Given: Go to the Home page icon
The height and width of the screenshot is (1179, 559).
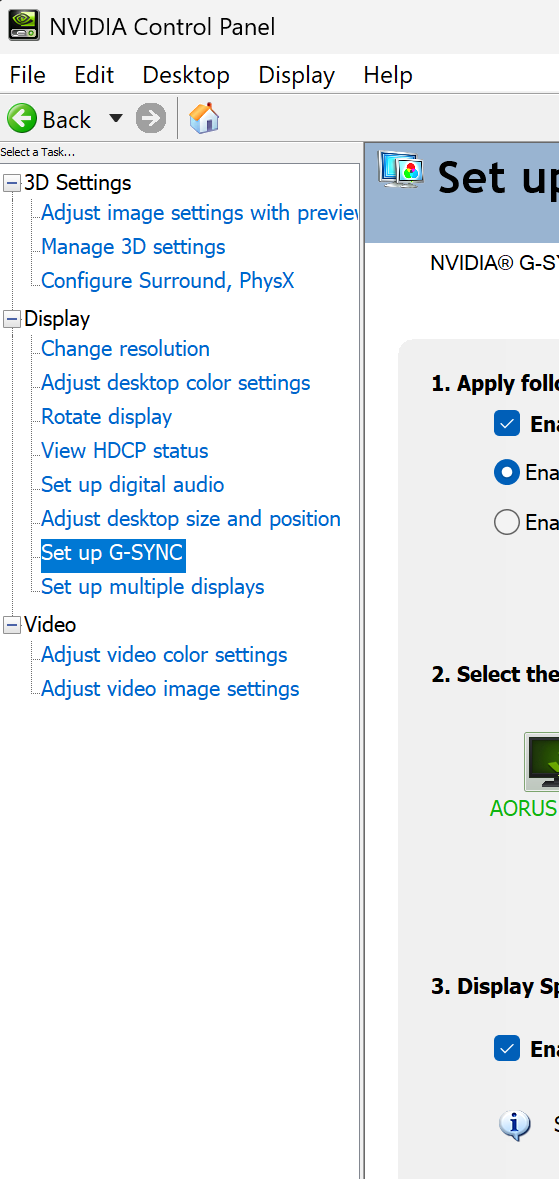Looking at the screenshot, I should [204, 119].
